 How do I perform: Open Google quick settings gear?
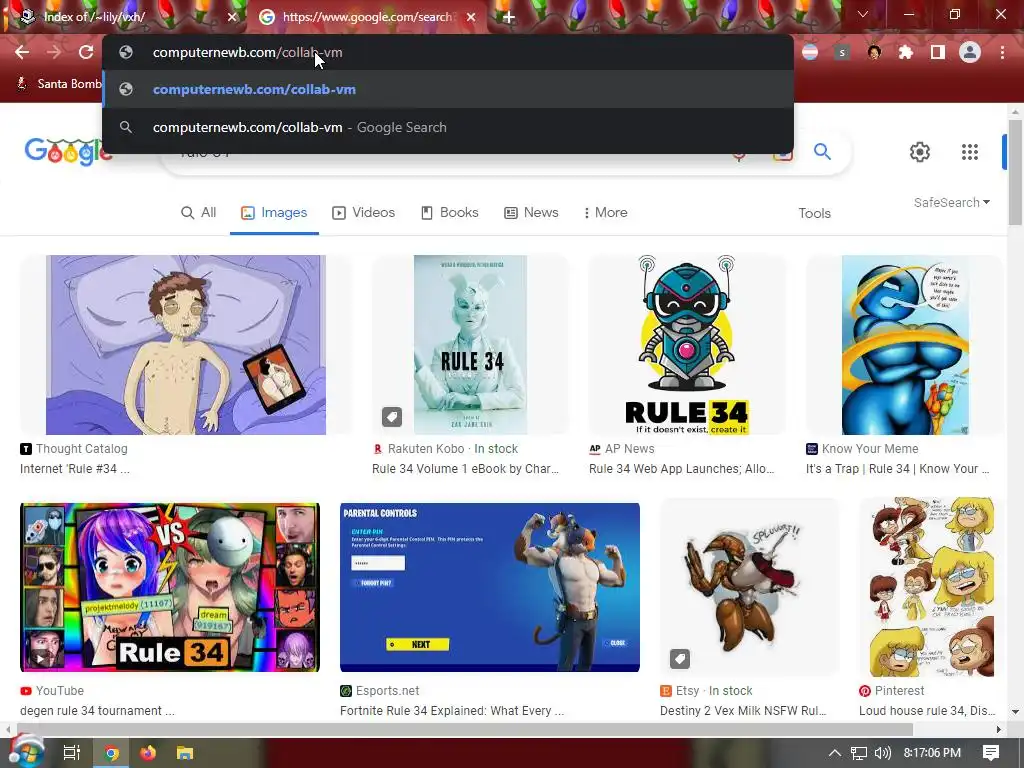(x=920, y=152)
